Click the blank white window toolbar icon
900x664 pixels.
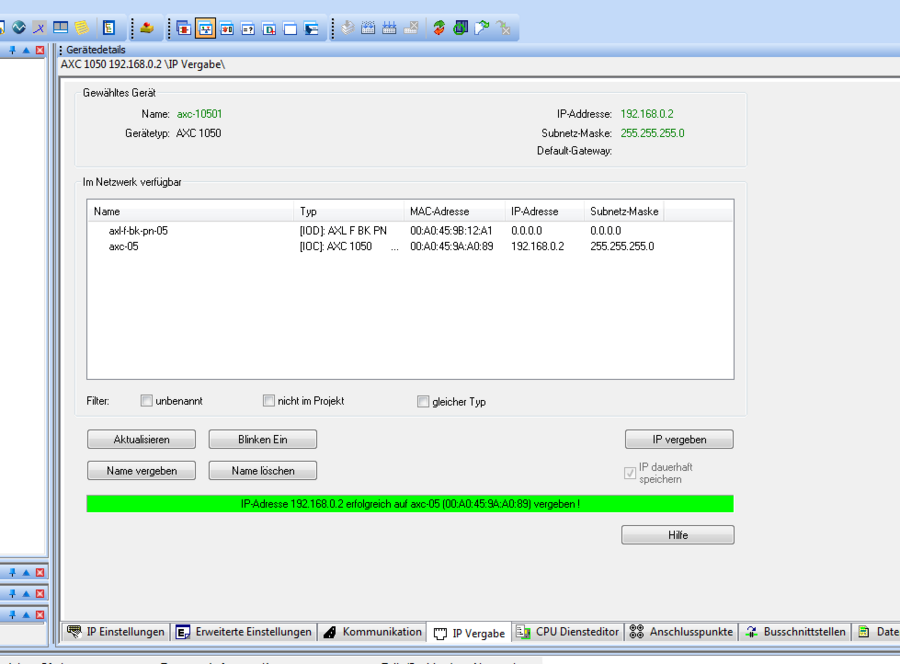(290, 28)
